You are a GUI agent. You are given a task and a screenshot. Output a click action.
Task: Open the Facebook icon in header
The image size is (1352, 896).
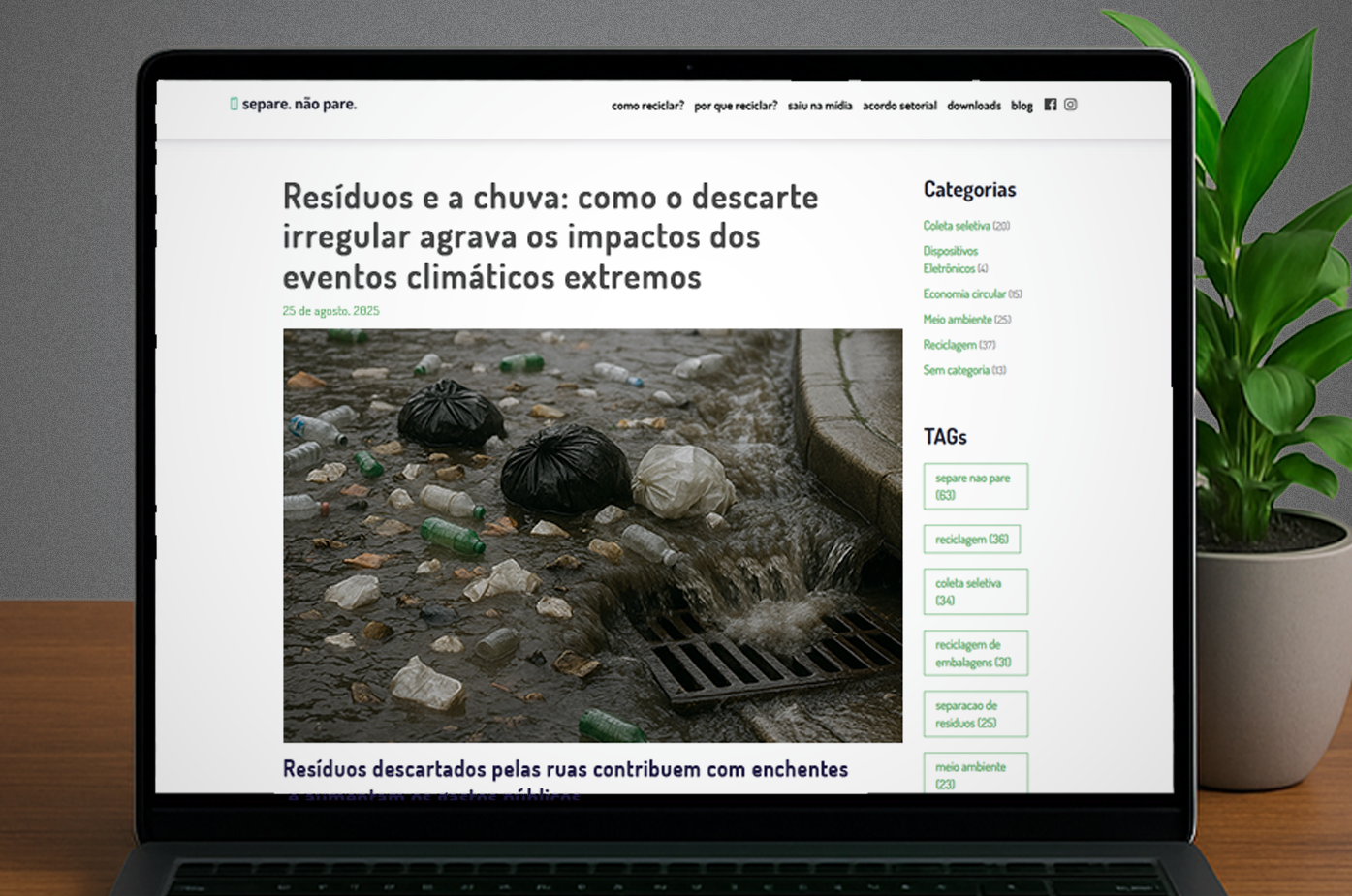point(1050,105)
